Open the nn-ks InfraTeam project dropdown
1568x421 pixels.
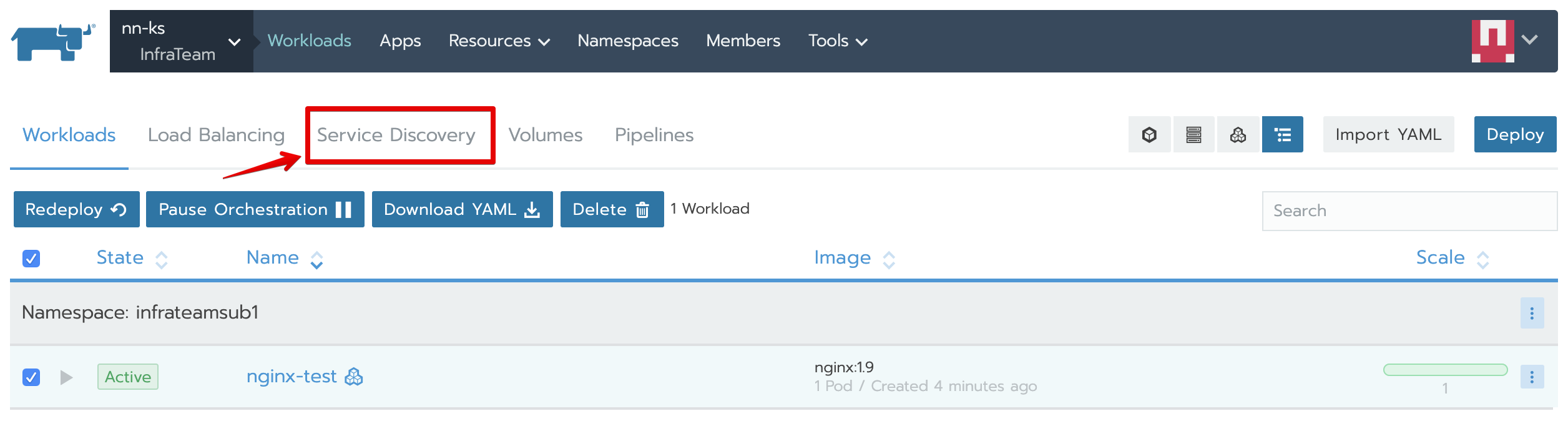[x=181, y=41]
